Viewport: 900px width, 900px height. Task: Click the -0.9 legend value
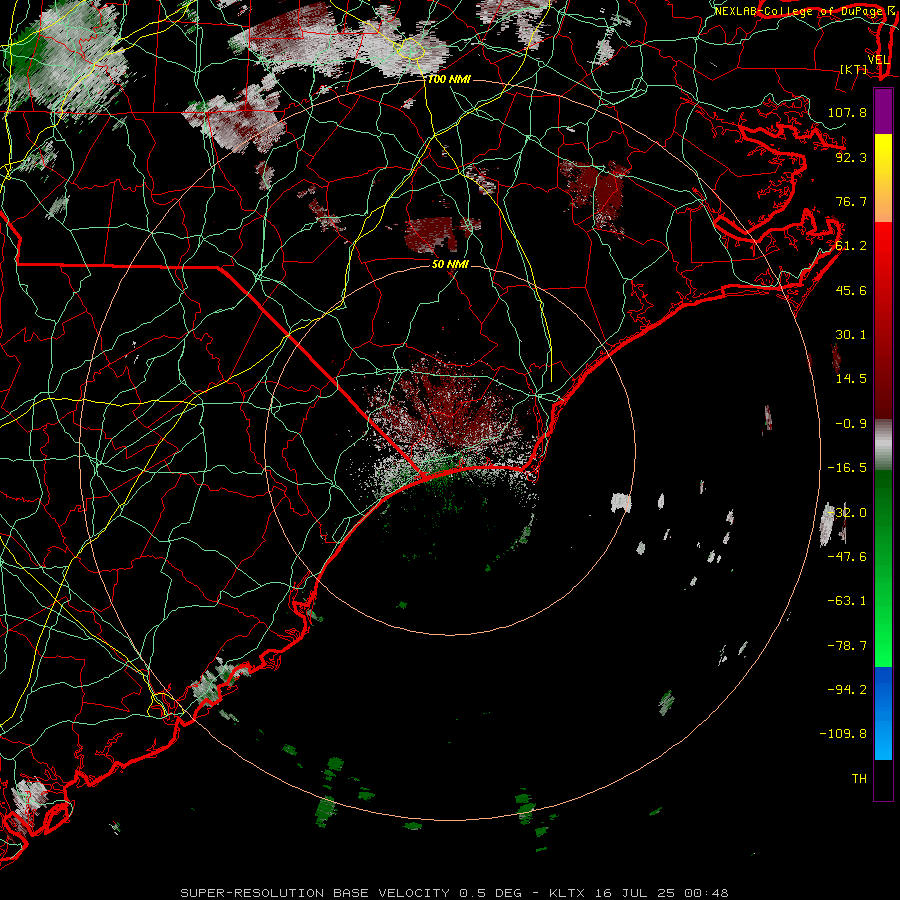coord(851,424)
